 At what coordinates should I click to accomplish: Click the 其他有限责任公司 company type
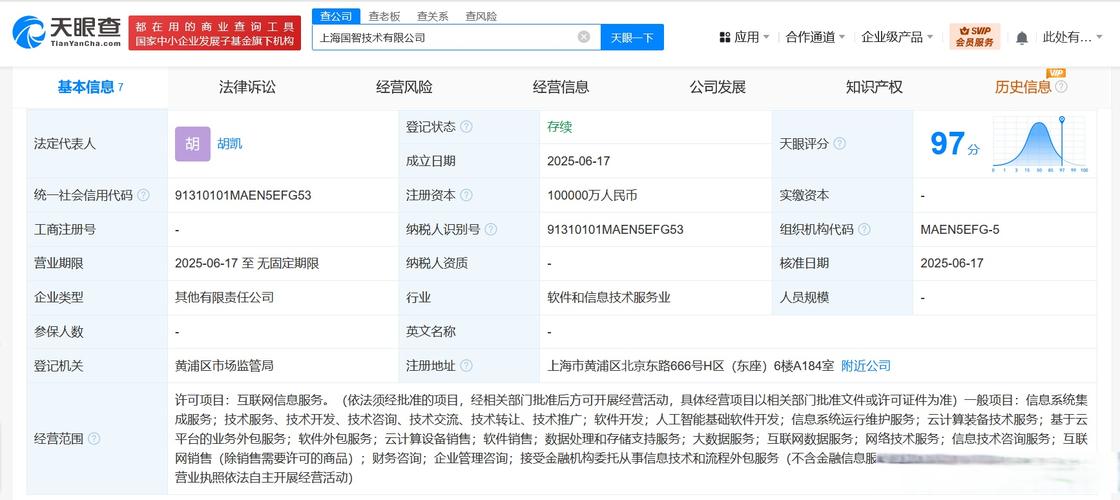224,297
